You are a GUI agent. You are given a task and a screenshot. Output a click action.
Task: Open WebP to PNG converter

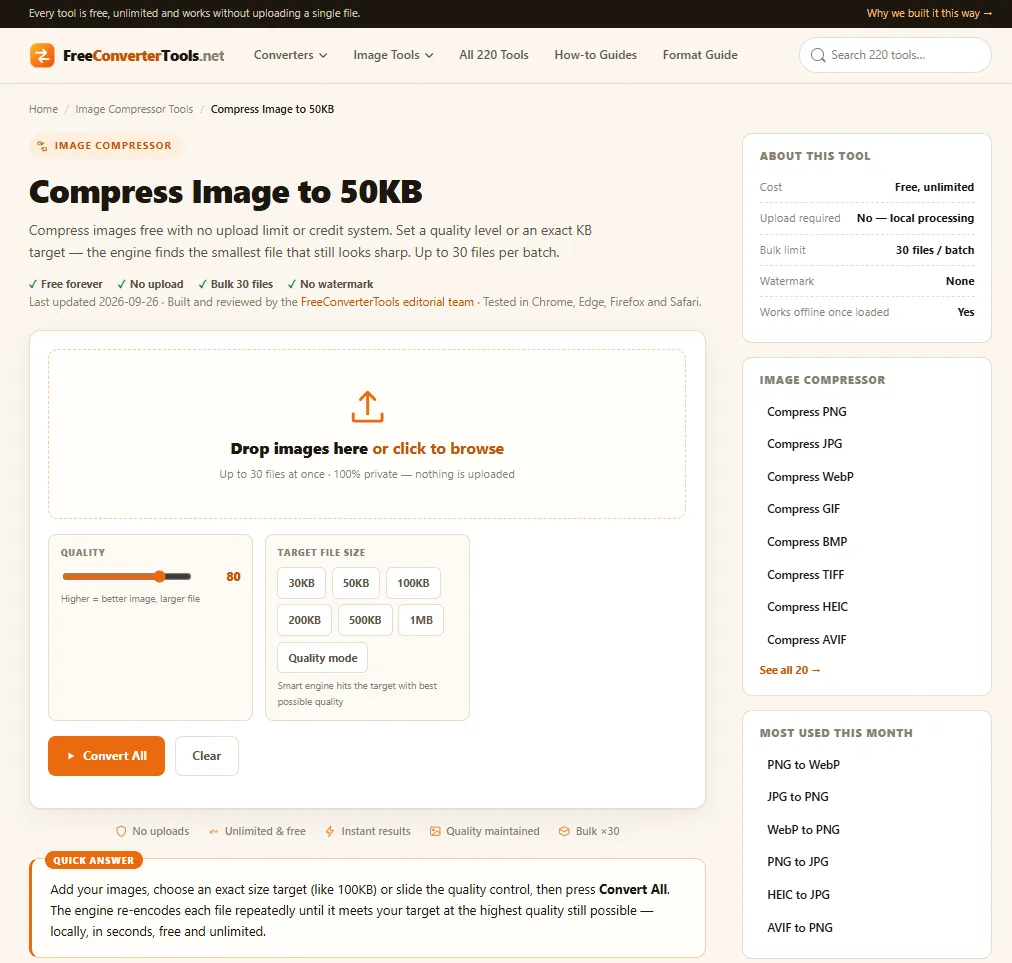click(804, 830)
